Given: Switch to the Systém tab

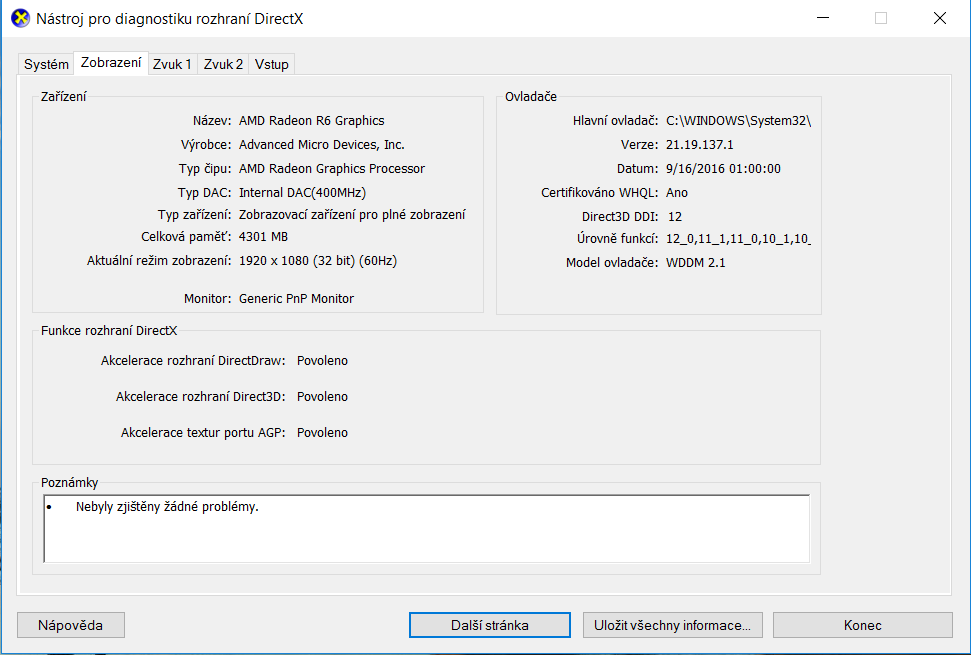Looking at the screenshot, I should coord(46,64).
